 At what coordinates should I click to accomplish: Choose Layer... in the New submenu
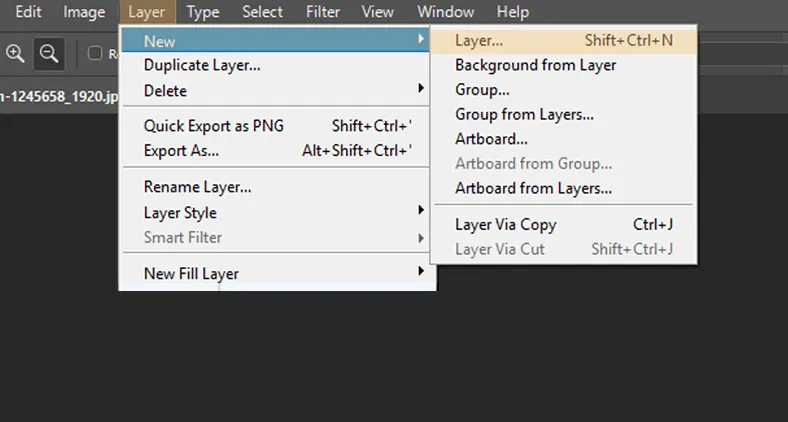pos(564,41)
